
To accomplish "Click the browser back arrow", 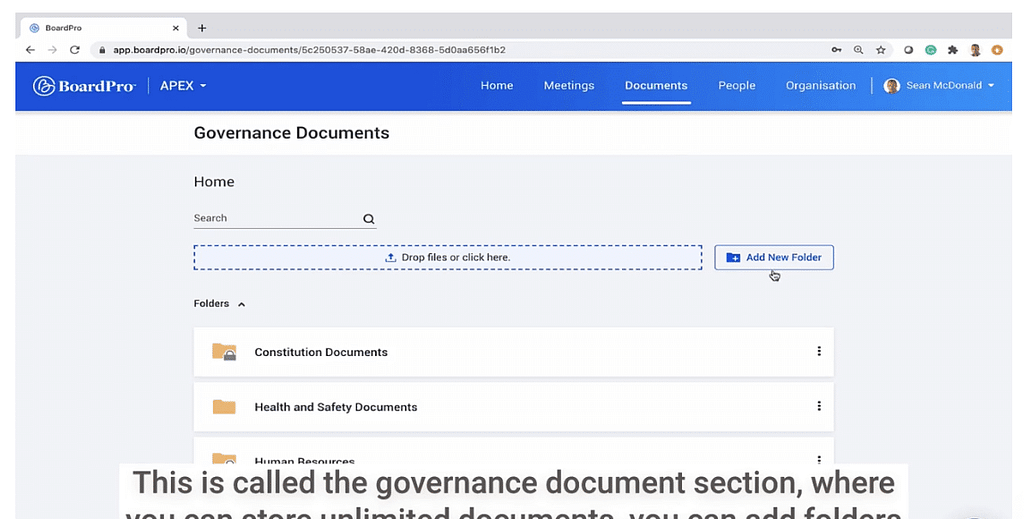I will pyautogui.click(x=30, y=50).
